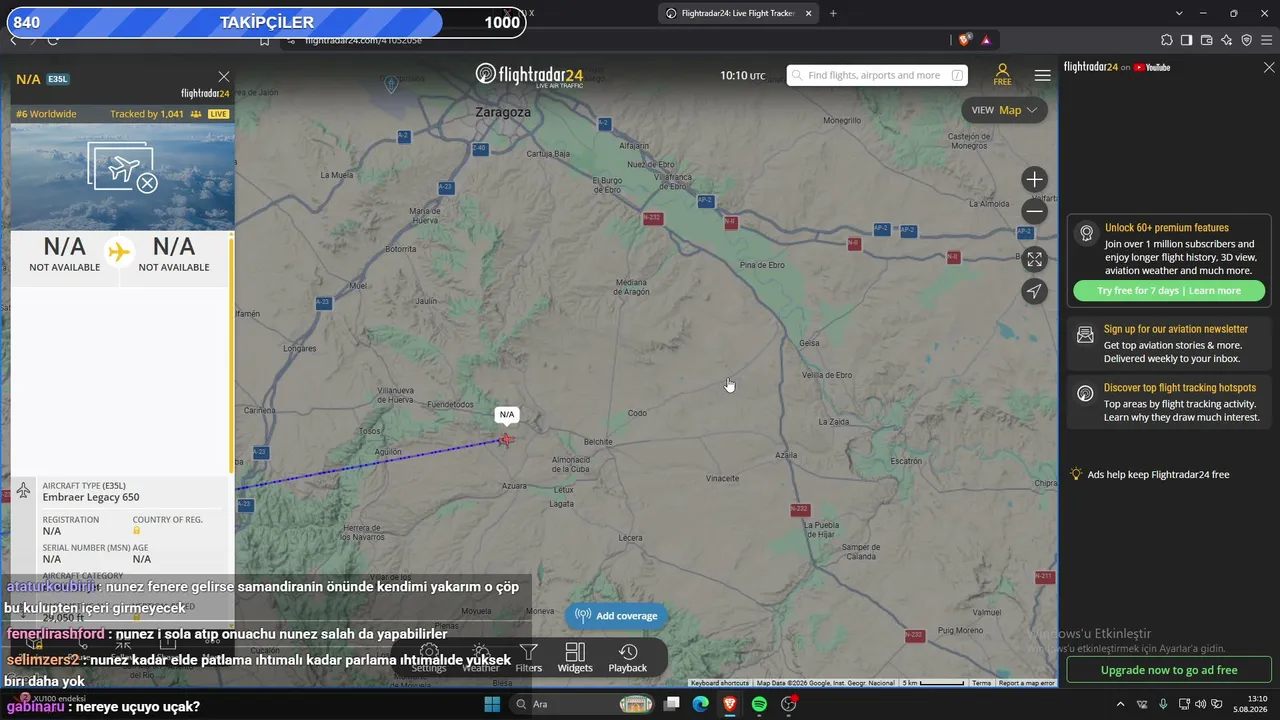
Task: Click the flight search input field
Action: (877, 75)
